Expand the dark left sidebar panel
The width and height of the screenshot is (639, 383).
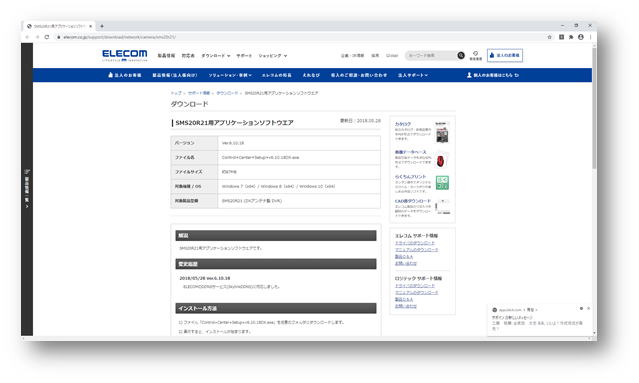pos(27,189)
